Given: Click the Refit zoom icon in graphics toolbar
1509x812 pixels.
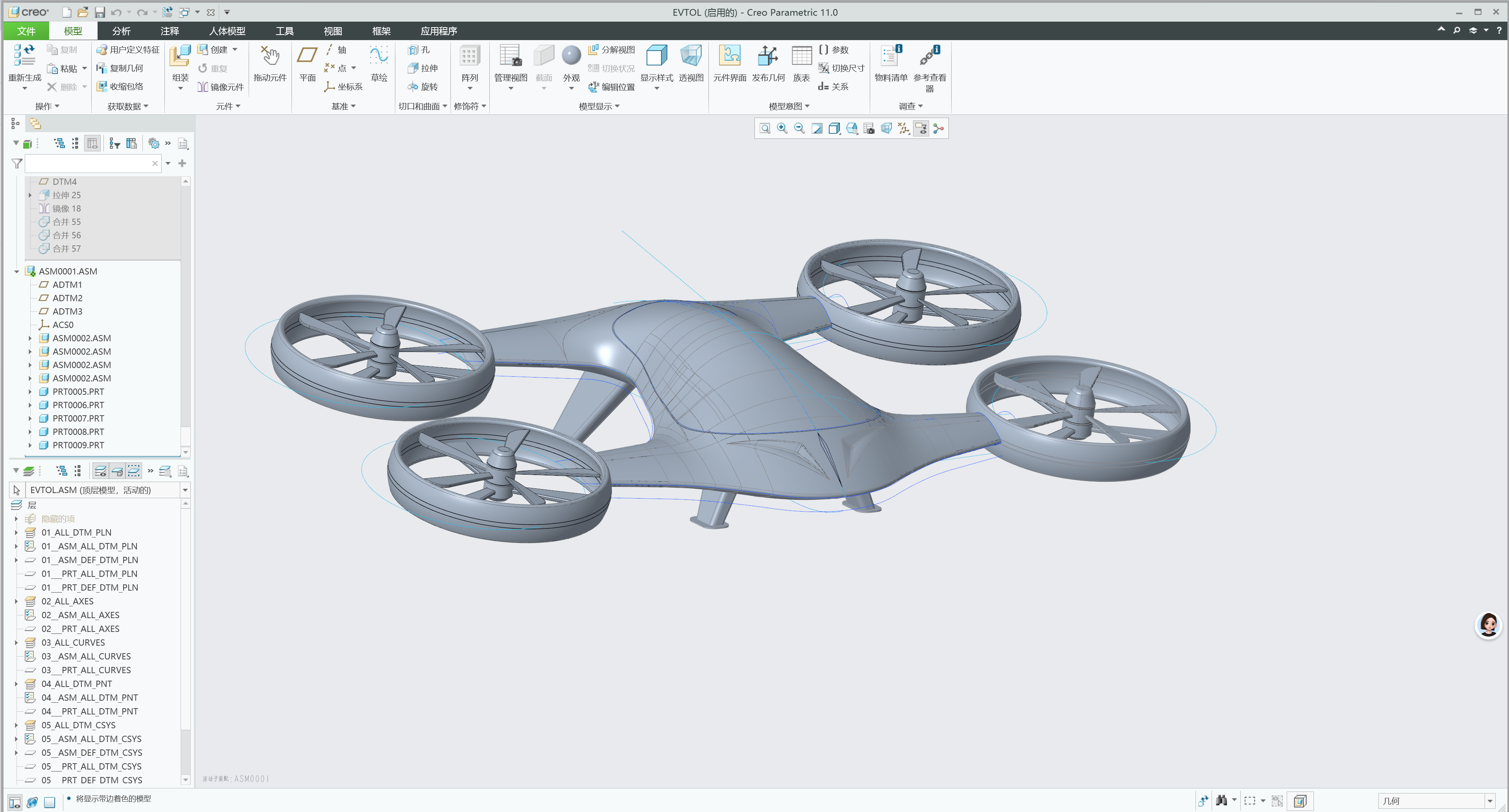Looking at the screenshot, I should (x=765, y=128).
